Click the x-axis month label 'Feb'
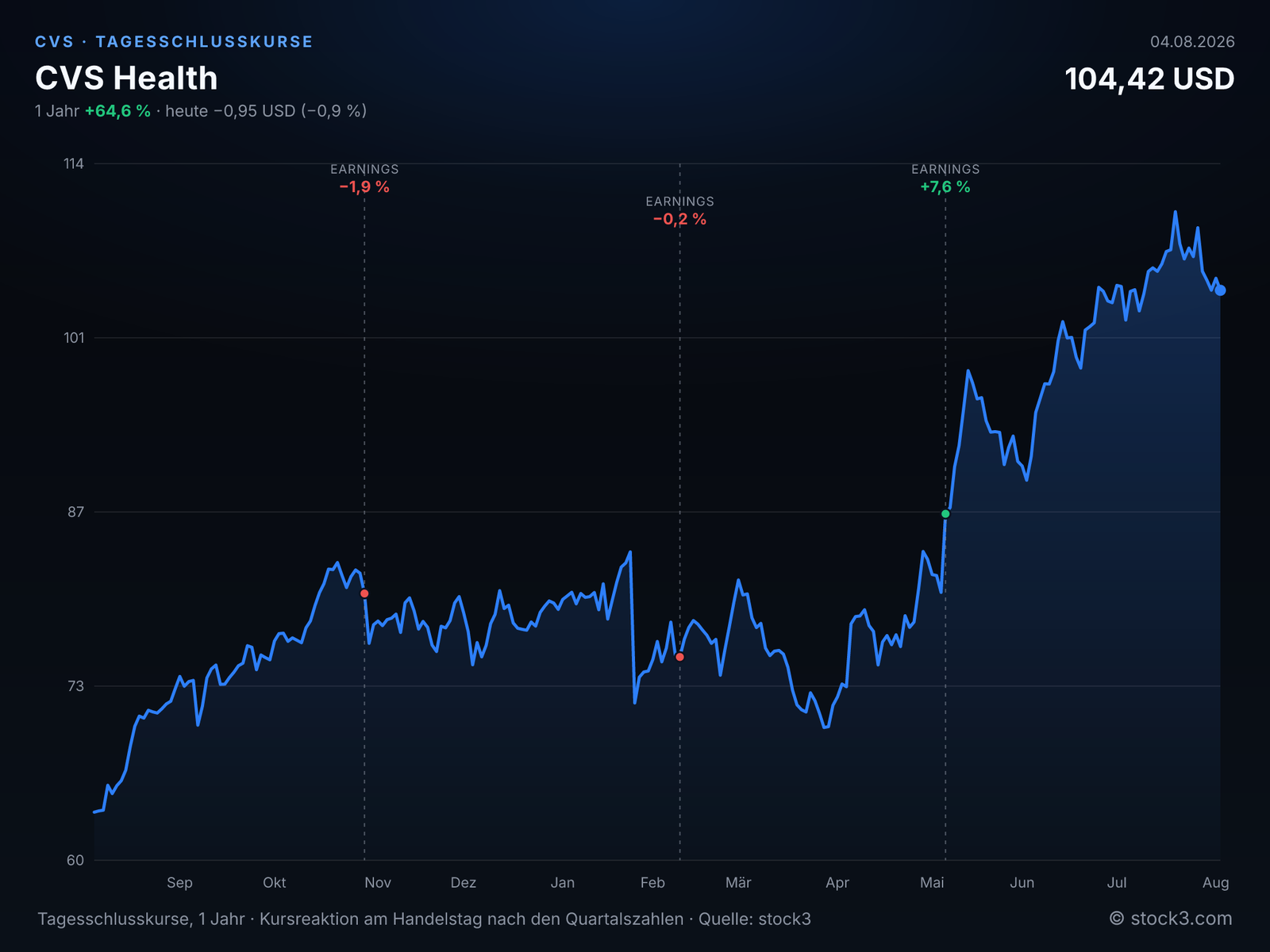This screenshot has width=1270, height=952. pos(652,883)
